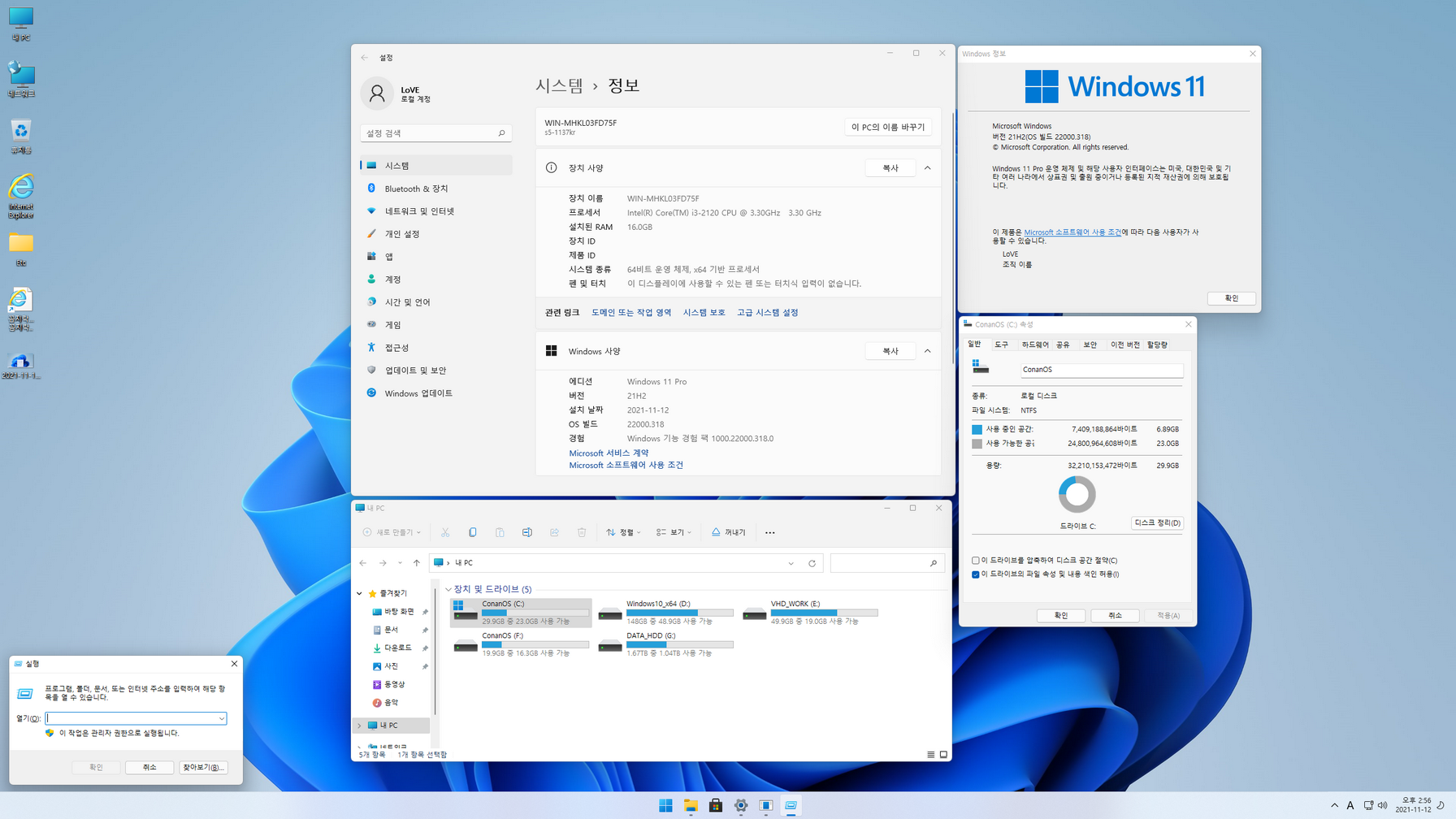1456x819 pixels.
Task: Open File Explorer from the taskbar
Action: click(x=691, y=805)
